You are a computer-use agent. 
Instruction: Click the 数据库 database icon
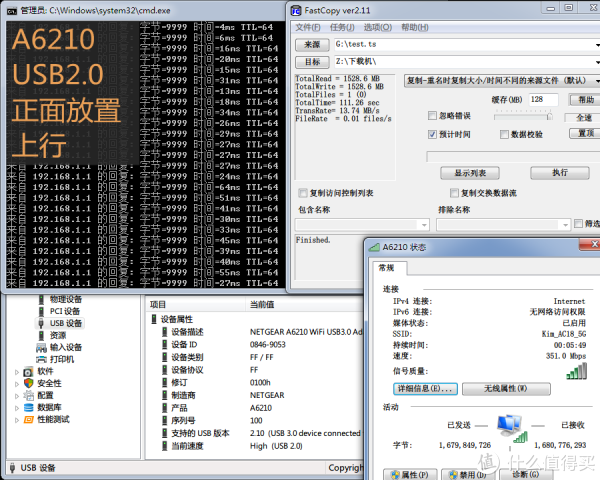28,407
